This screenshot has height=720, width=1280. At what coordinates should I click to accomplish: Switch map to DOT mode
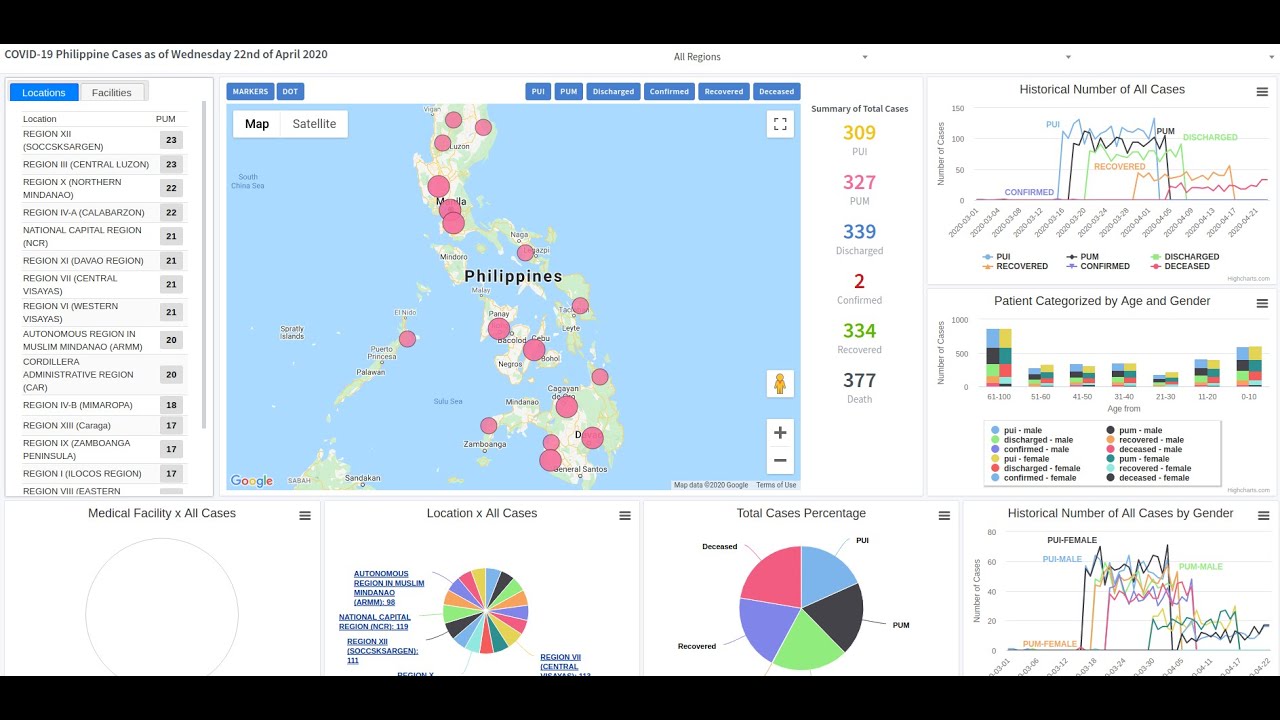coord(290,91)
